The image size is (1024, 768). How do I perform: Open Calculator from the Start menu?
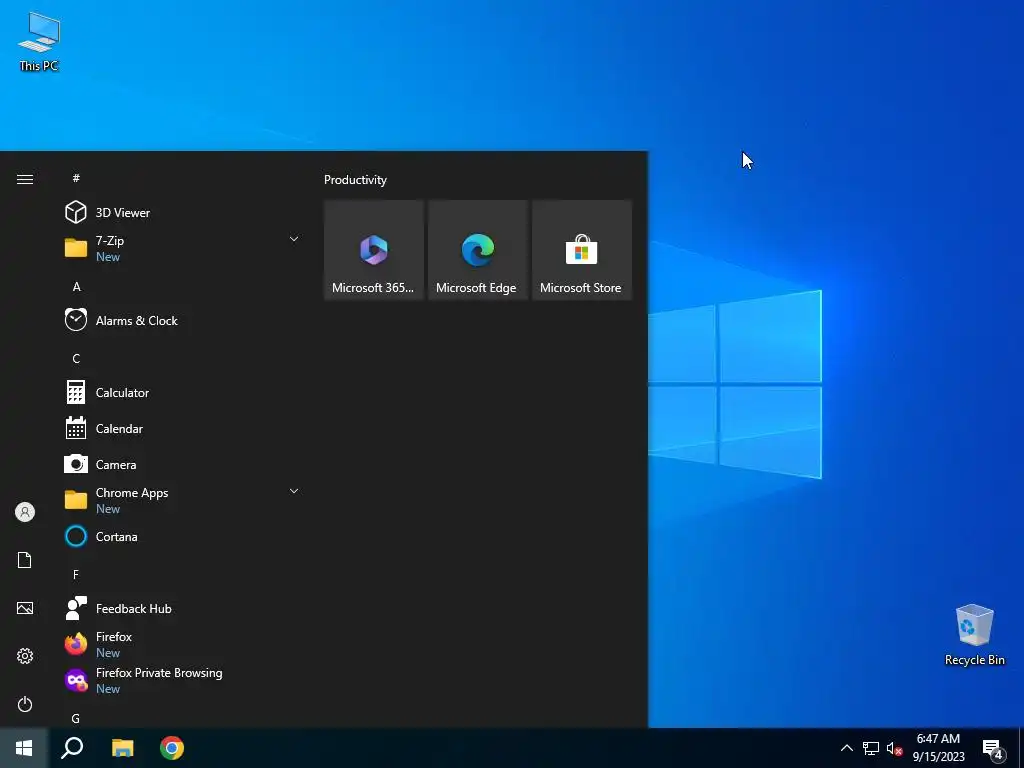click(x=183, y=392)
